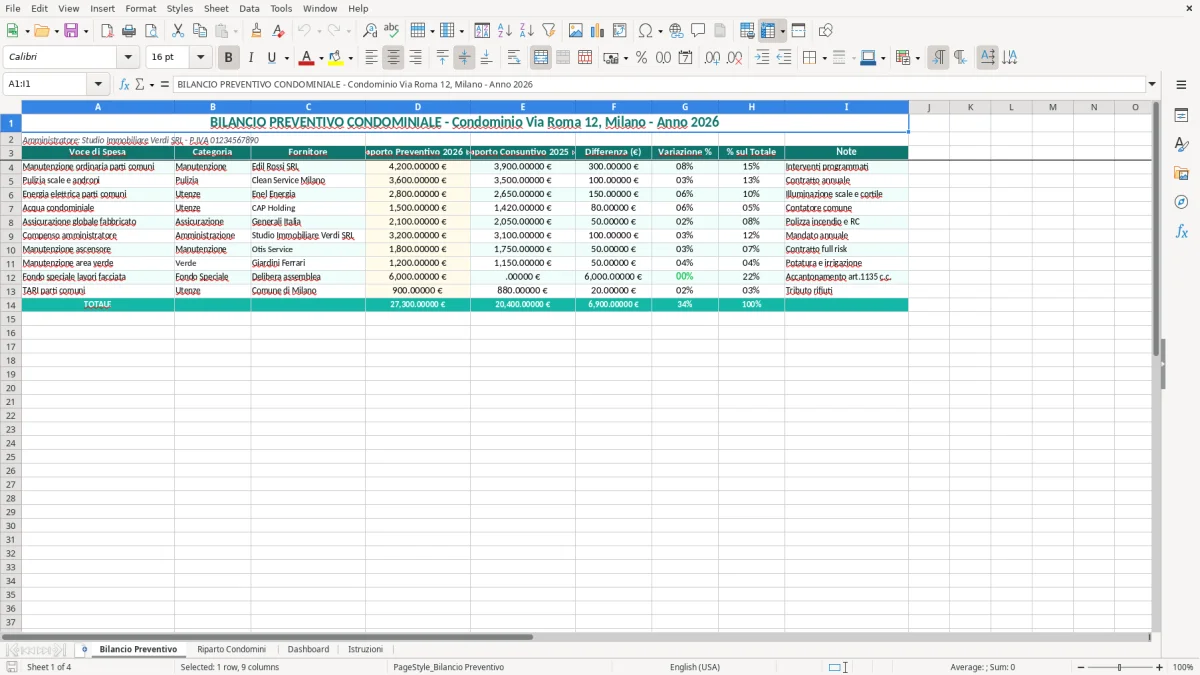Export directly as PDF

tap(107, 31)
